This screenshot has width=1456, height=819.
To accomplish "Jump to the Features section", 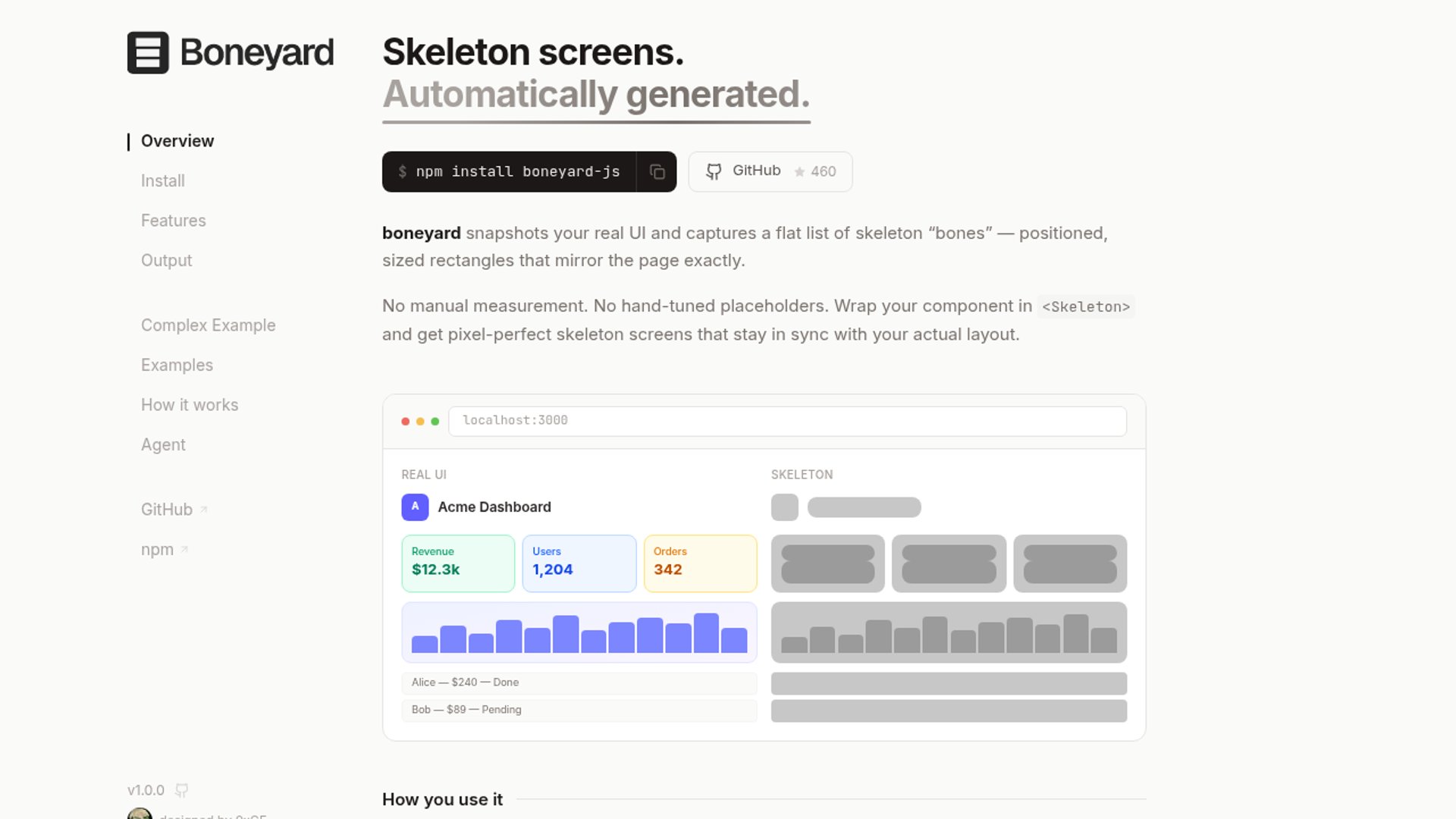I will coord(174,221).
